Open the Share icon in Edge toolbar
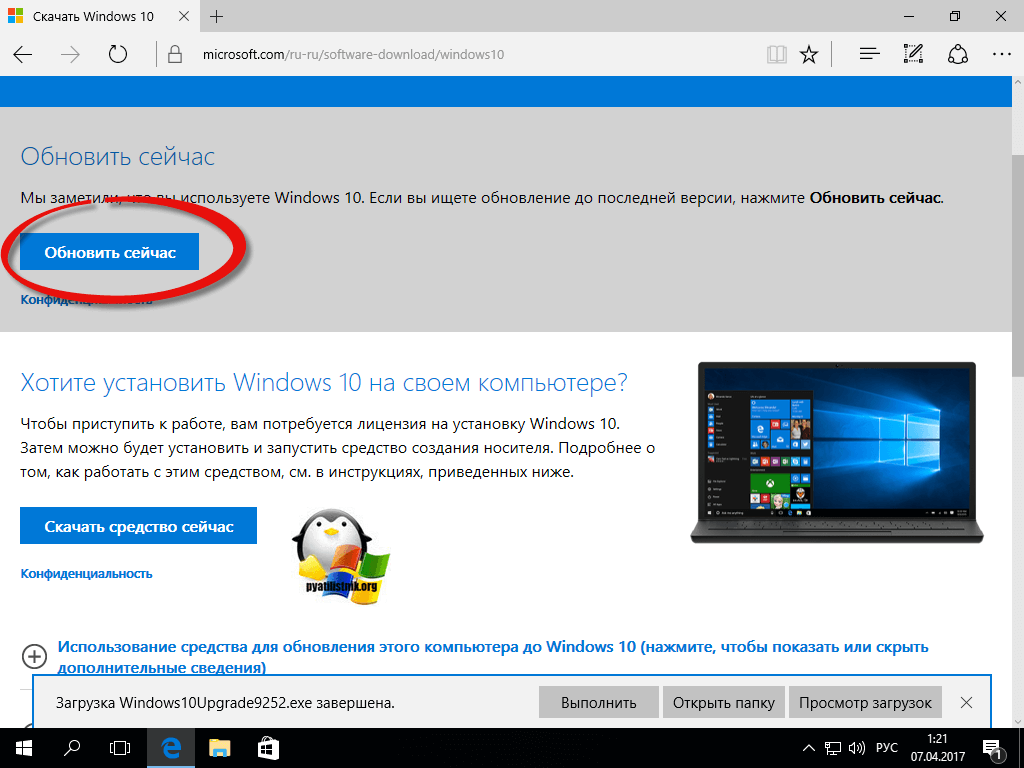The image size is (1024, 768). point(957,54)
